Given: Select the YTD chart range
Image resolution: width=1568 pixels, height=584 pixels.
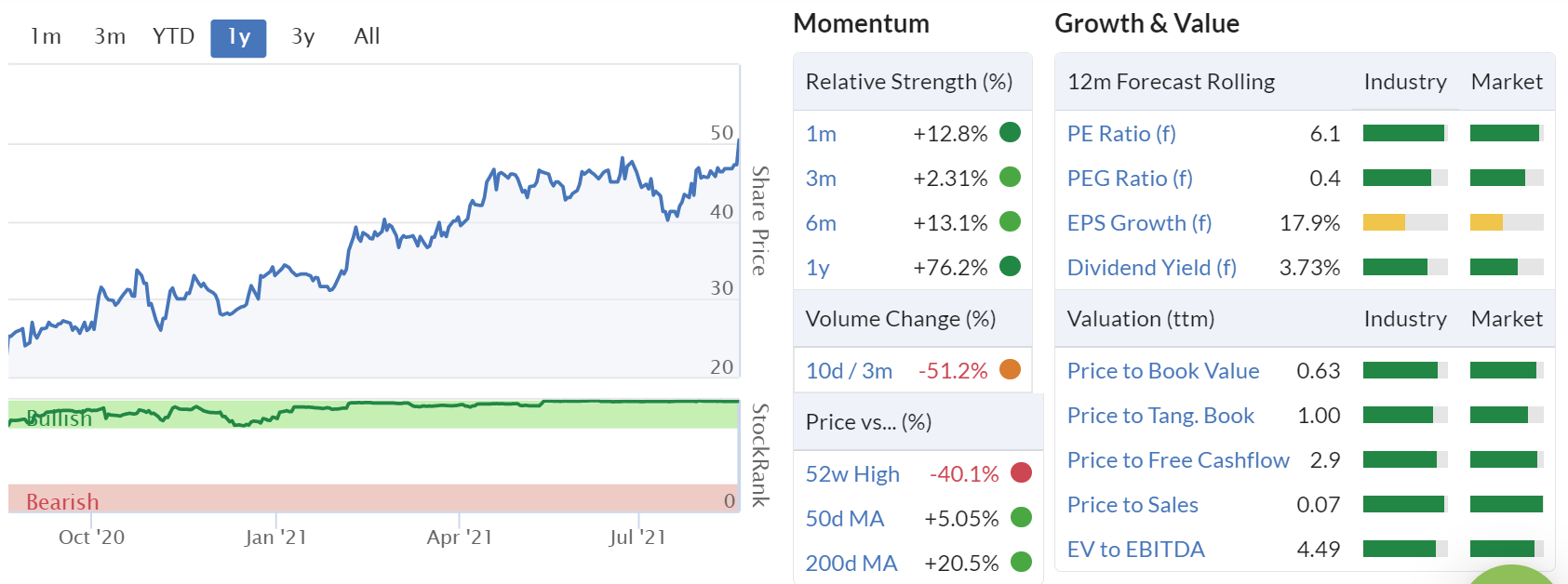Looking at the screenshot, I should point(173,37).
